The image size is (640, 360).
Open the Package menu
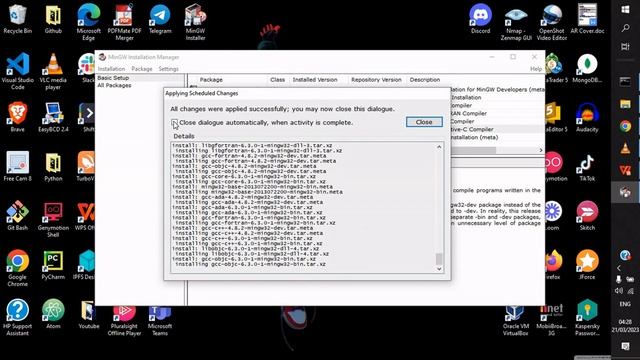[x=142, y=69]
